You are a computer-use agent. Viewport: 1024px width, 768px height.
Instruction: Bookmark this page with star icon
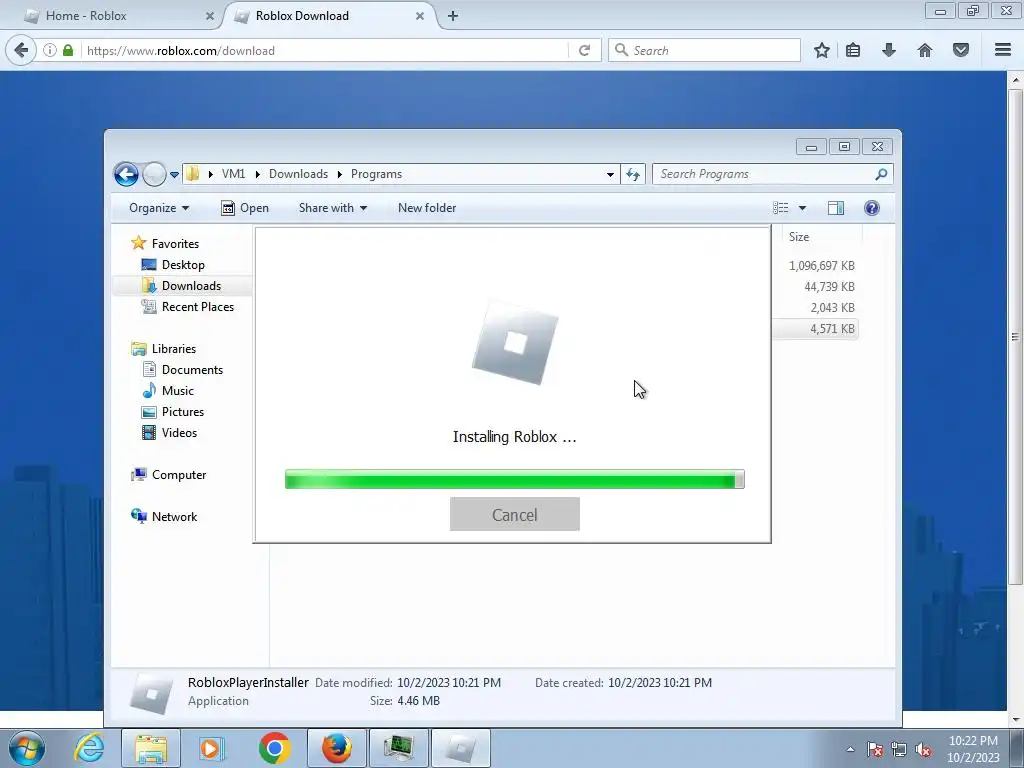coord(822,50)
